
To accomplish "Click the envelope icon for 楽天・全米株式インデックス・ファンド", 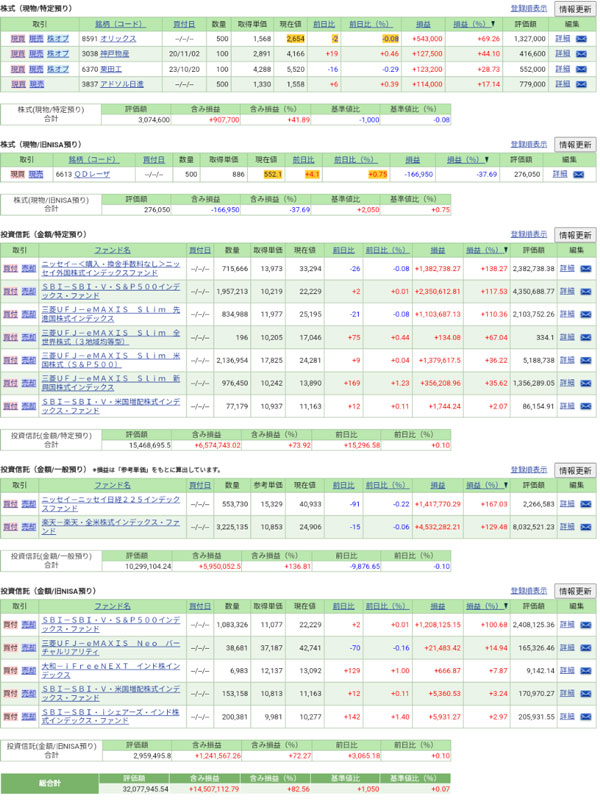I will [x=581, y=525].
